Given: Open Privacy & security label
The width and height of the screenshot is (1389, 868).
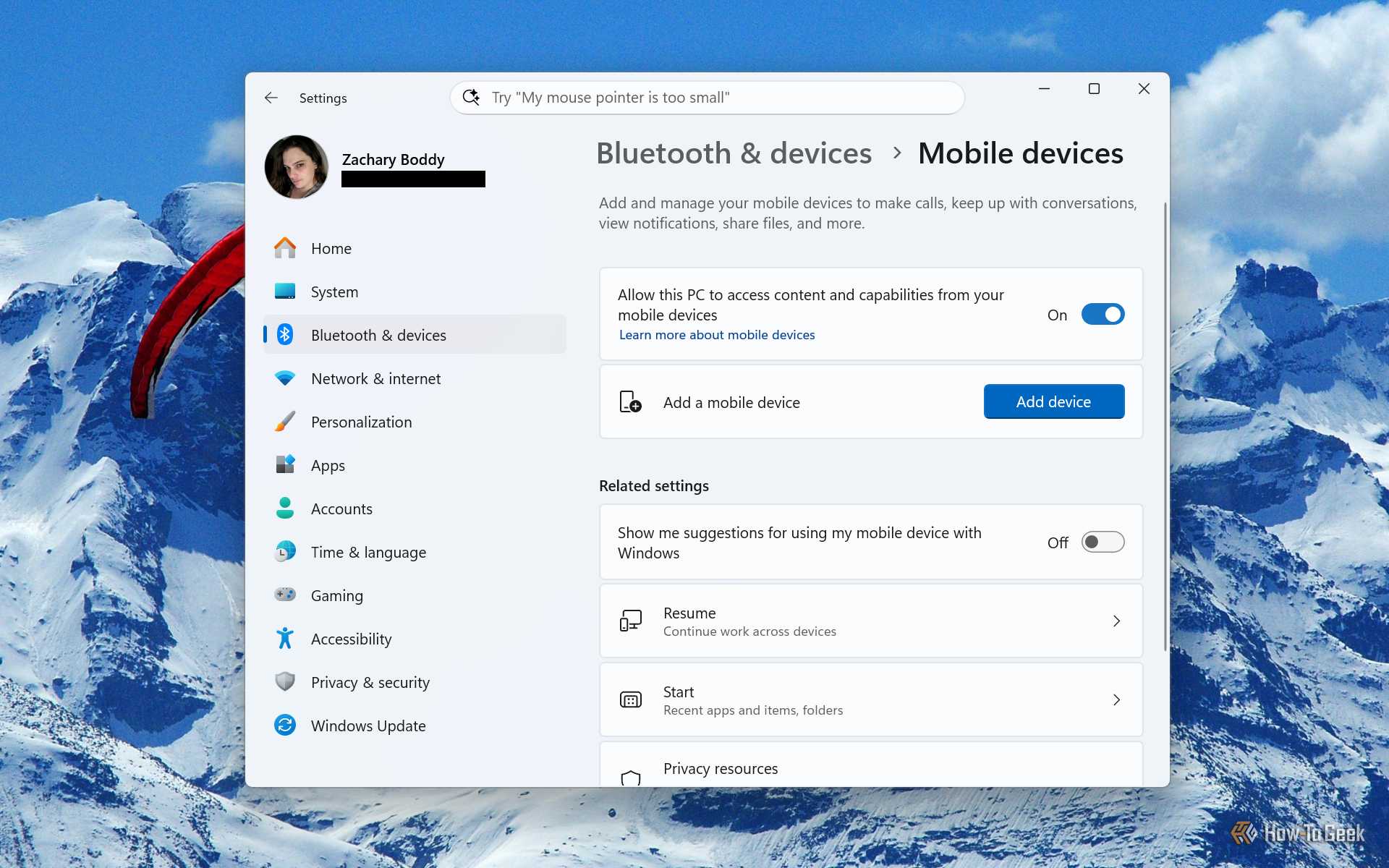Looking at the screenshot, I should [370, 683].
